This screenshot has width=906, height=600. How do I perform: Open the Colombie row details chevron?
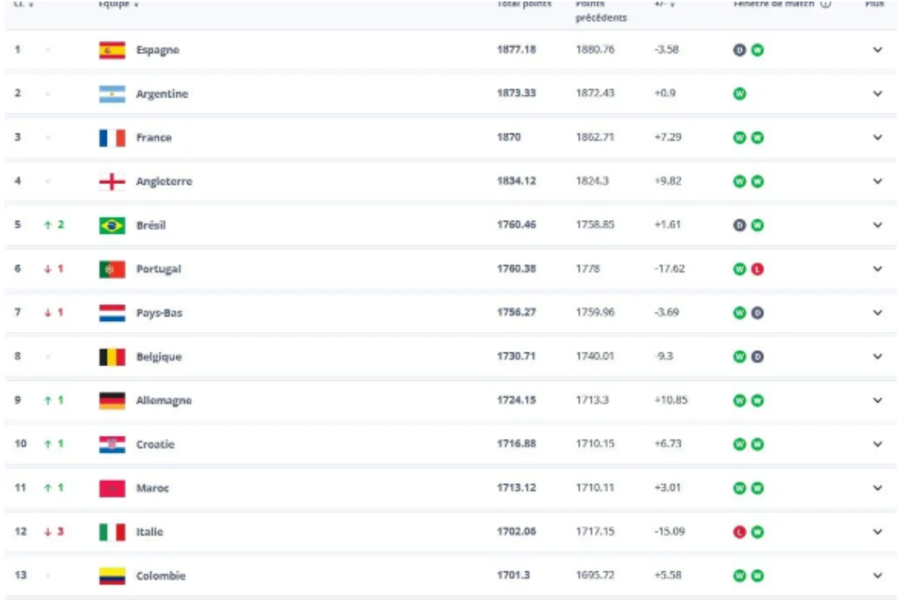(877, 576)
